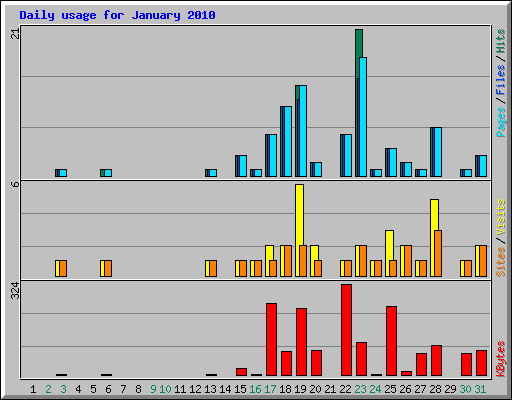Click the 21 axis maximum label
The image size is (512, 400).
tap(15, 33)
